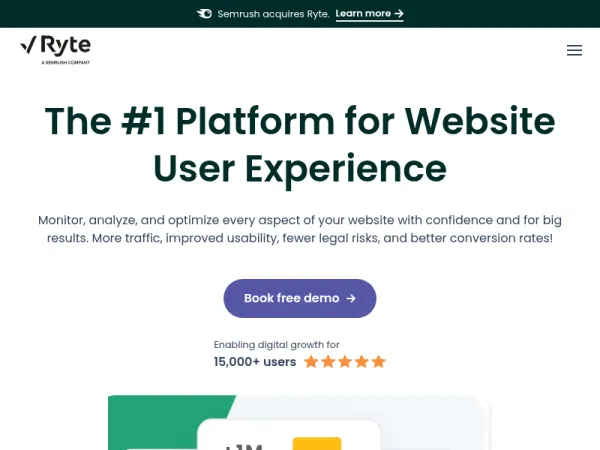Click the '15,000+ users' text

(x=255, y=362)
